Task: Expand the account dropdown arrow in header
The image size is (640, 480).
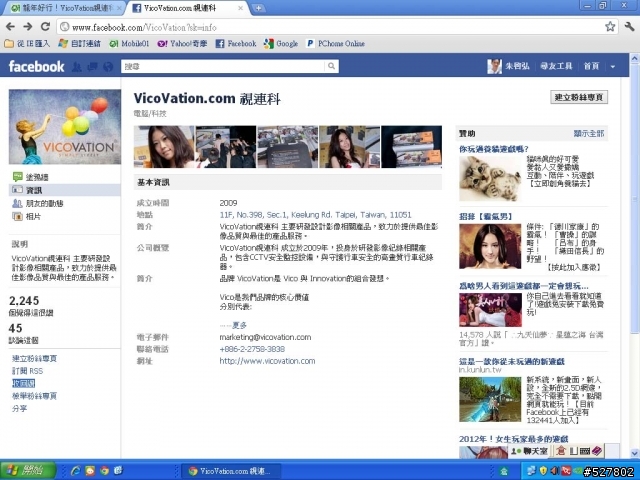Action: [612, 67]
